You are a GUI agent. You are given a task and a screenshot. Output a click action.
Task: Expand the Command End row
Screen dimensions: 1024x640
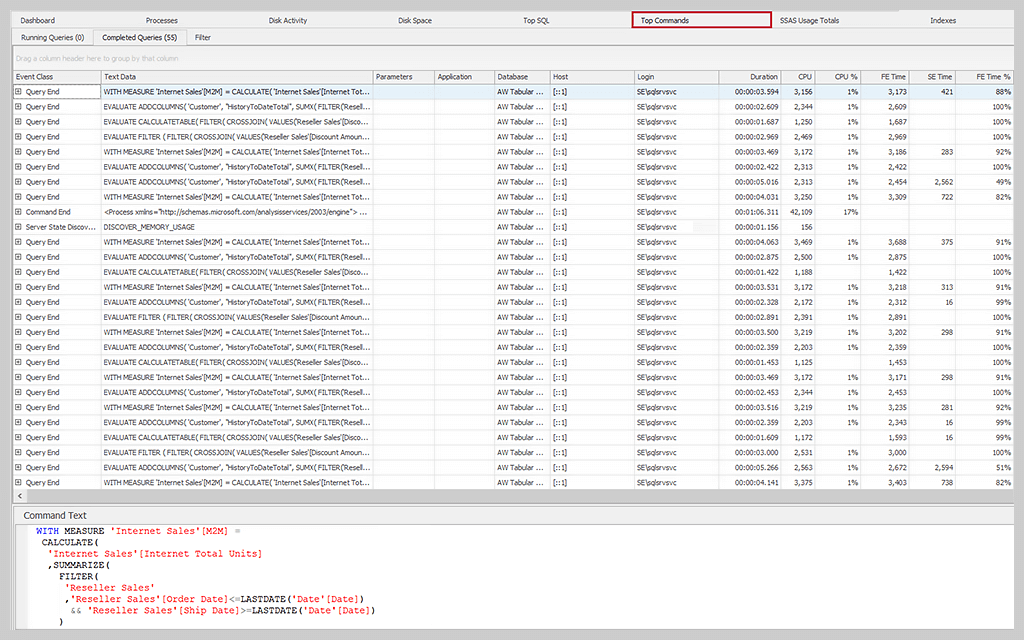[18, 212]
